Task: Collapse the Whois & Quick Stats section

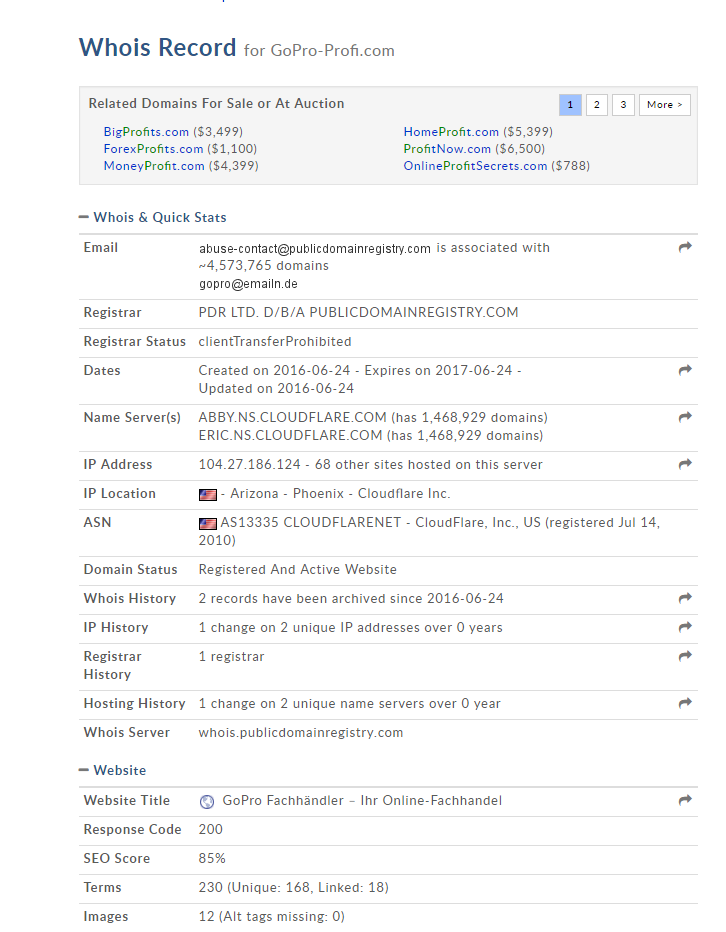Action: [x=153, y=218]
